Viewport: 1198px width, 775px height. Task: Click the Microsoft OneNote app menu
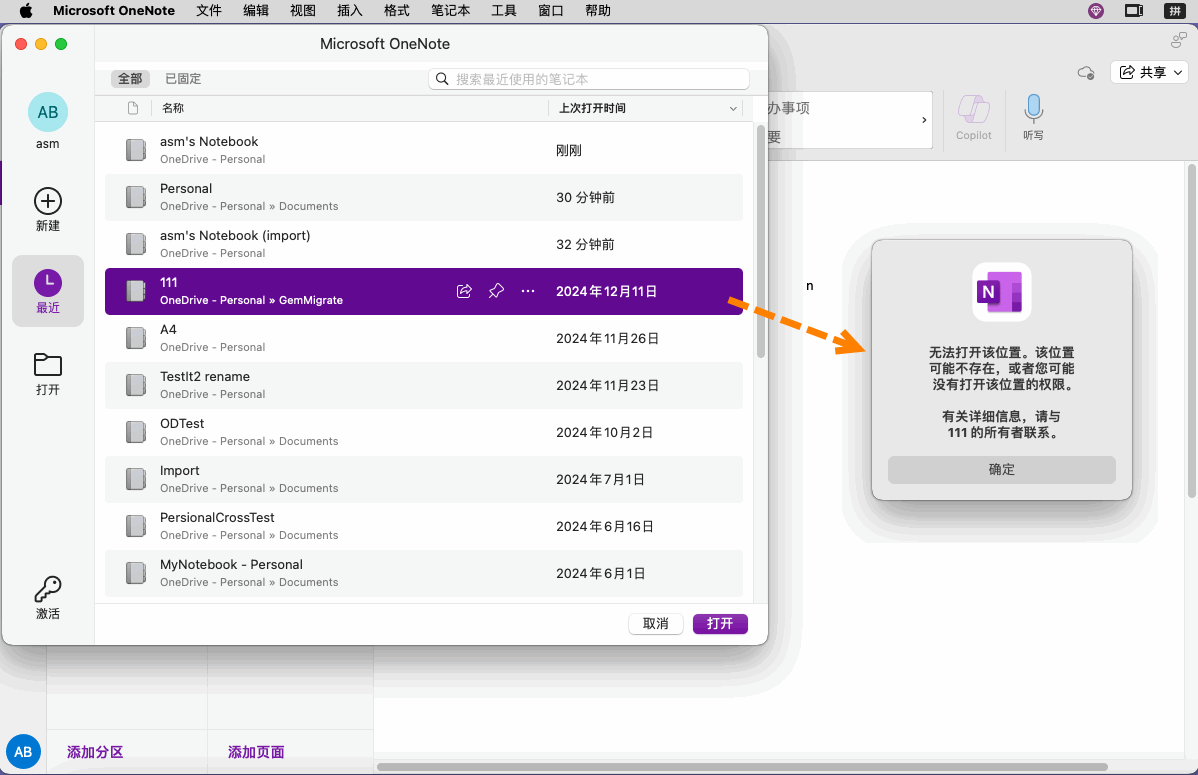click(114, 11)
